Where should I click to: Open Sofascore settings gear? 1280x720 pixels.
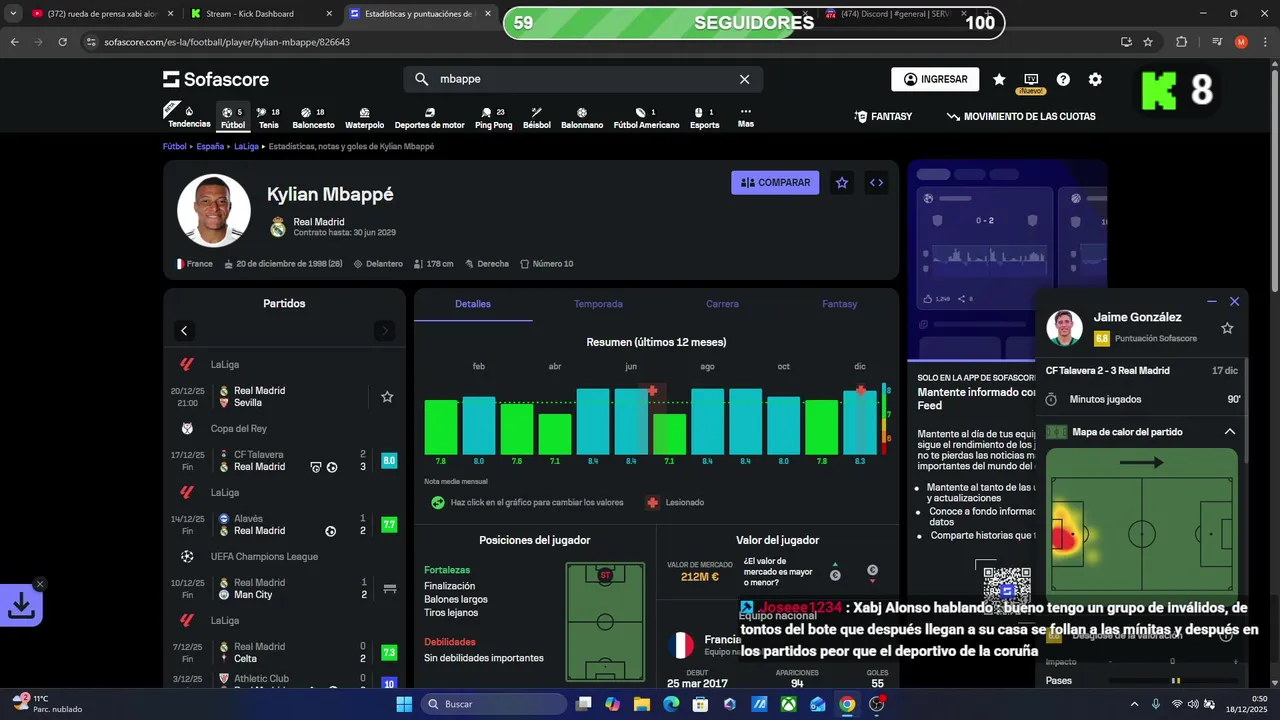coord(1095,79)
